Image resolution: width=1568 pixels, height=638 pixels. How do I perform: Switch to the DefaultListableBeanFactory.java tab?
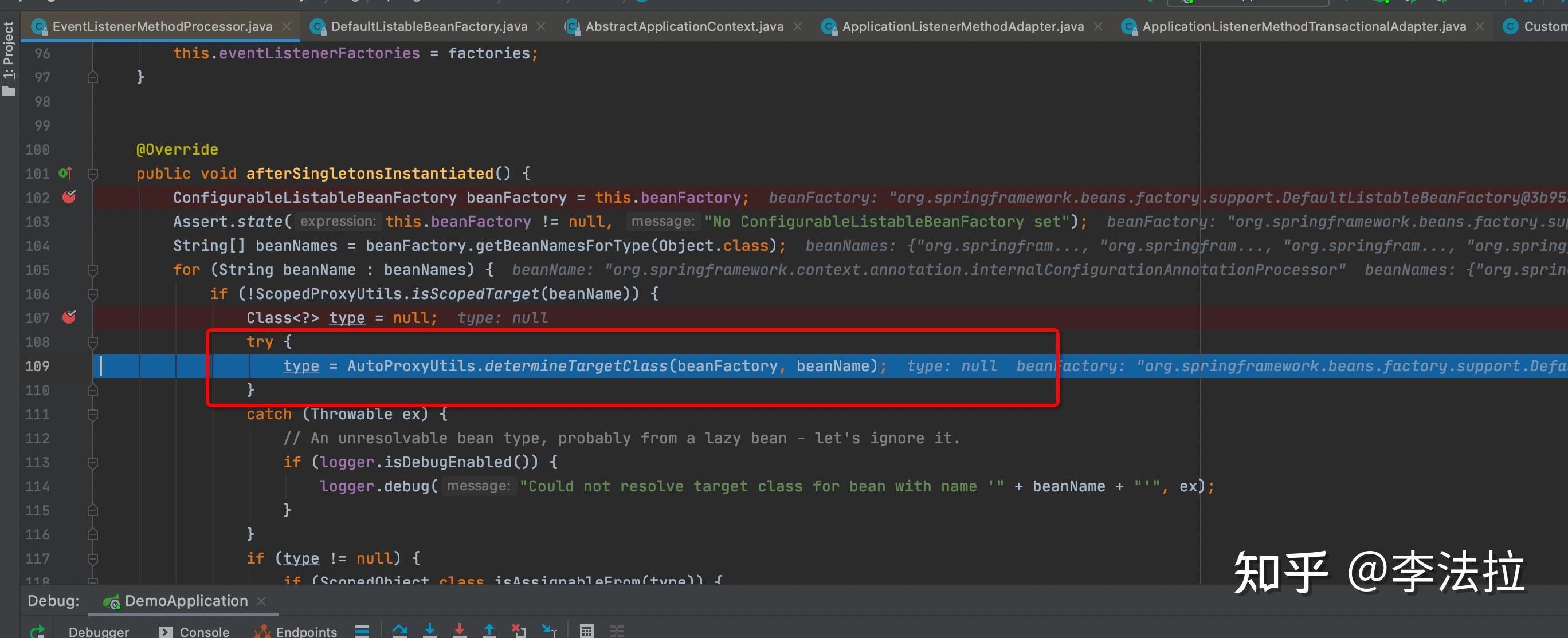coord(429,27)
